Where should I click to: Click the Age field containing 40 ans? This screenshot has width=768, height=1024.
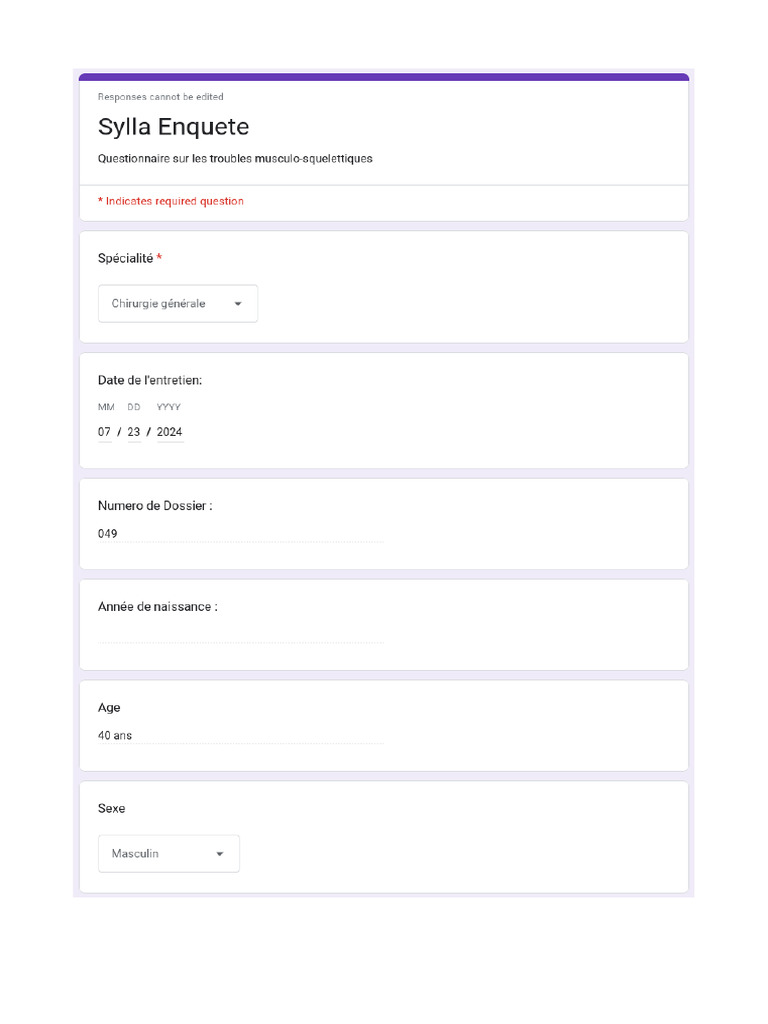coord(240,736)
